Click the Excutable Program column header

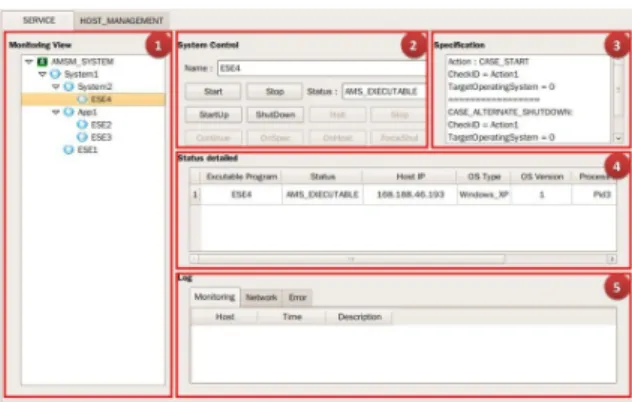pyautogui.click(x=241, y=177)
